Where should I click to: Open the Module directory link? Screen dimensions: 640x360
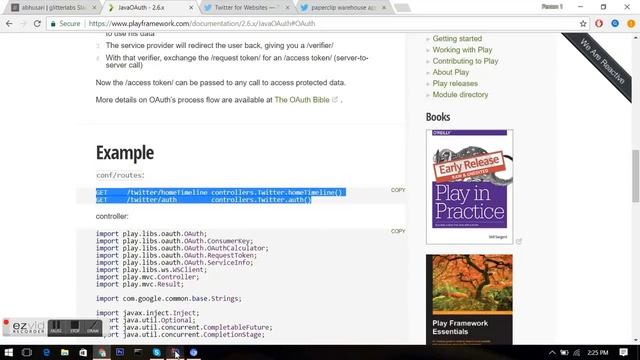tap(460, 94)
